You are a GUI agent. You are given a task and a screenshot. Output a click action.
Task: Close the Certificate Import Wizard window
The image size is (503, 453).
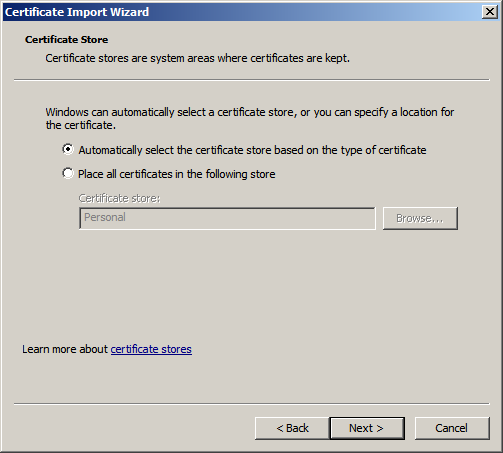[x=490, y=12]
